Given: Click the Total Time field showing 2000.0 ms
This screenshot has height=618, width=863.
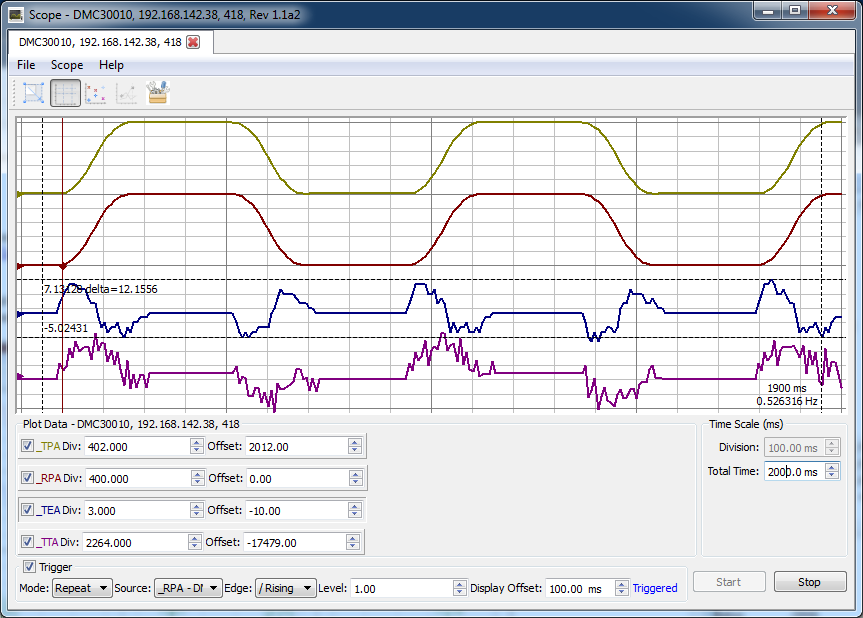Looking at the screenshot, I should coord(795,471).
